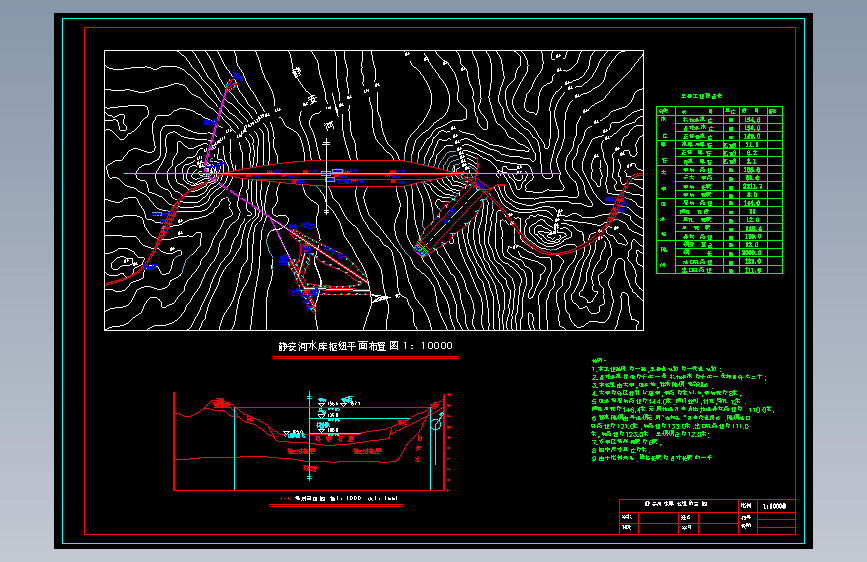The height and width of the screenshot is (562, 867).
Task: Click note line 3 in the green notes
Action: click(650, 384)
